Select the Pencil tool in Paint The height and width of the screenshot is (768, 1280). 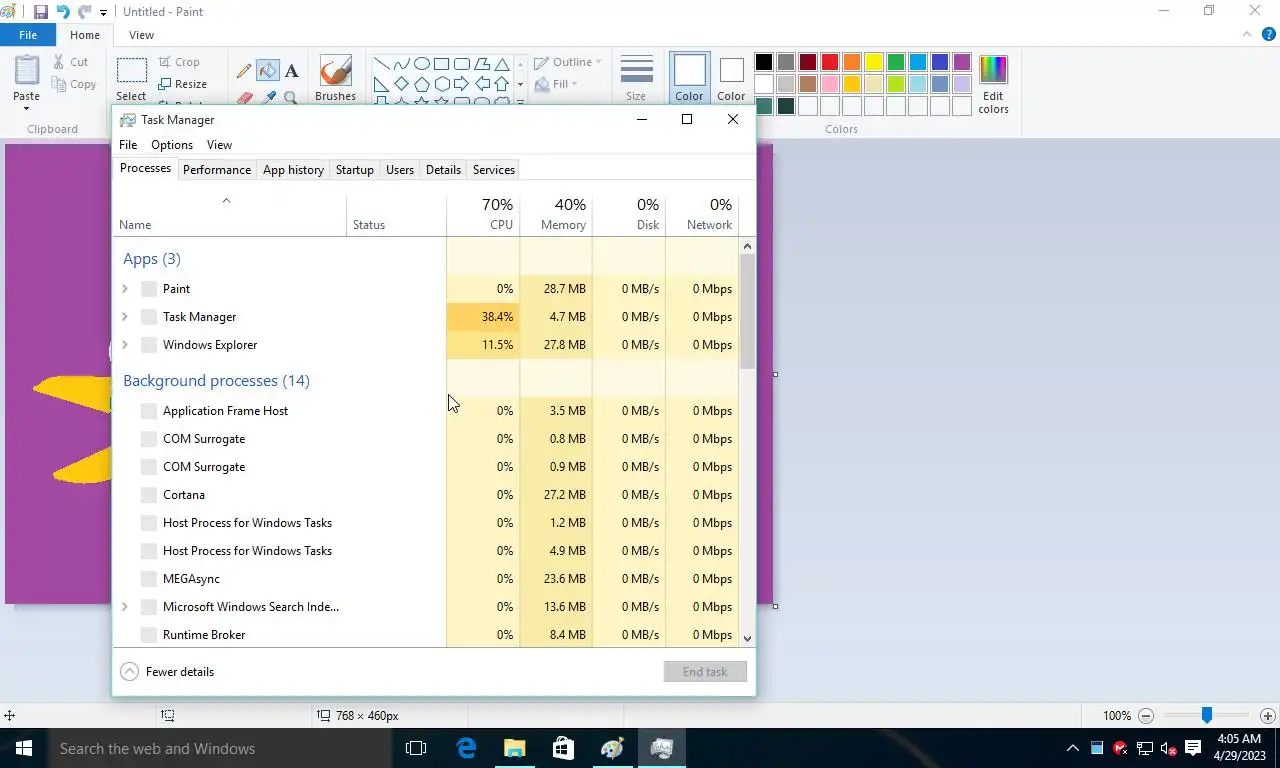(244, 71)
